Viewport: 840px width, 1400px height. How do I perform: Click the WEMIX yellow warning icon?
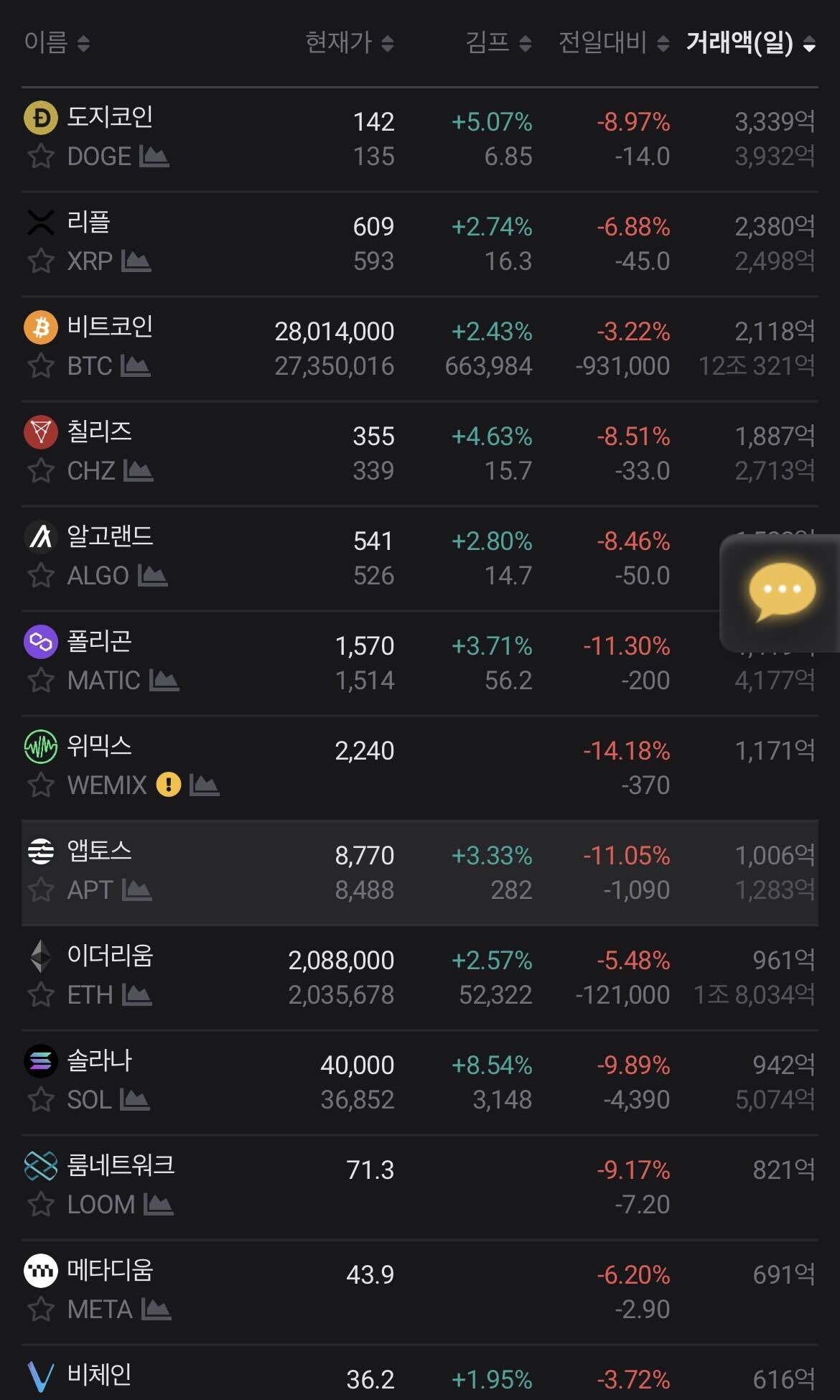tap(169, 784)
